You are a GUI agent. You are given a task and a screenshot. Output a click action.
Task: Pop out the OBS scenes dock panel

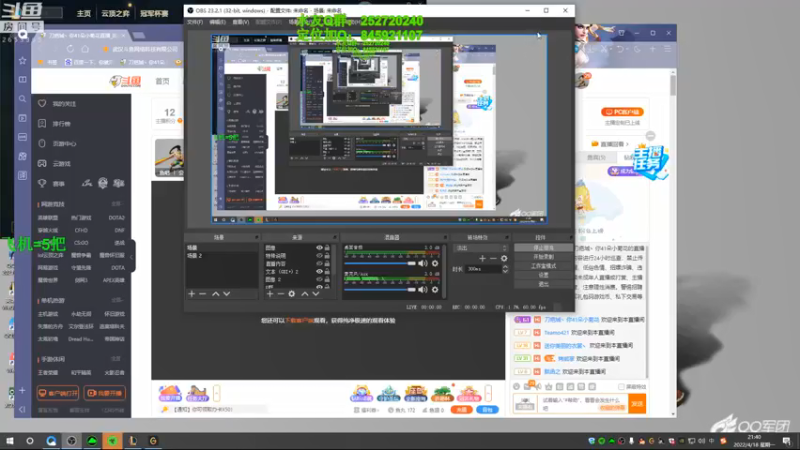tap(257, 238)
